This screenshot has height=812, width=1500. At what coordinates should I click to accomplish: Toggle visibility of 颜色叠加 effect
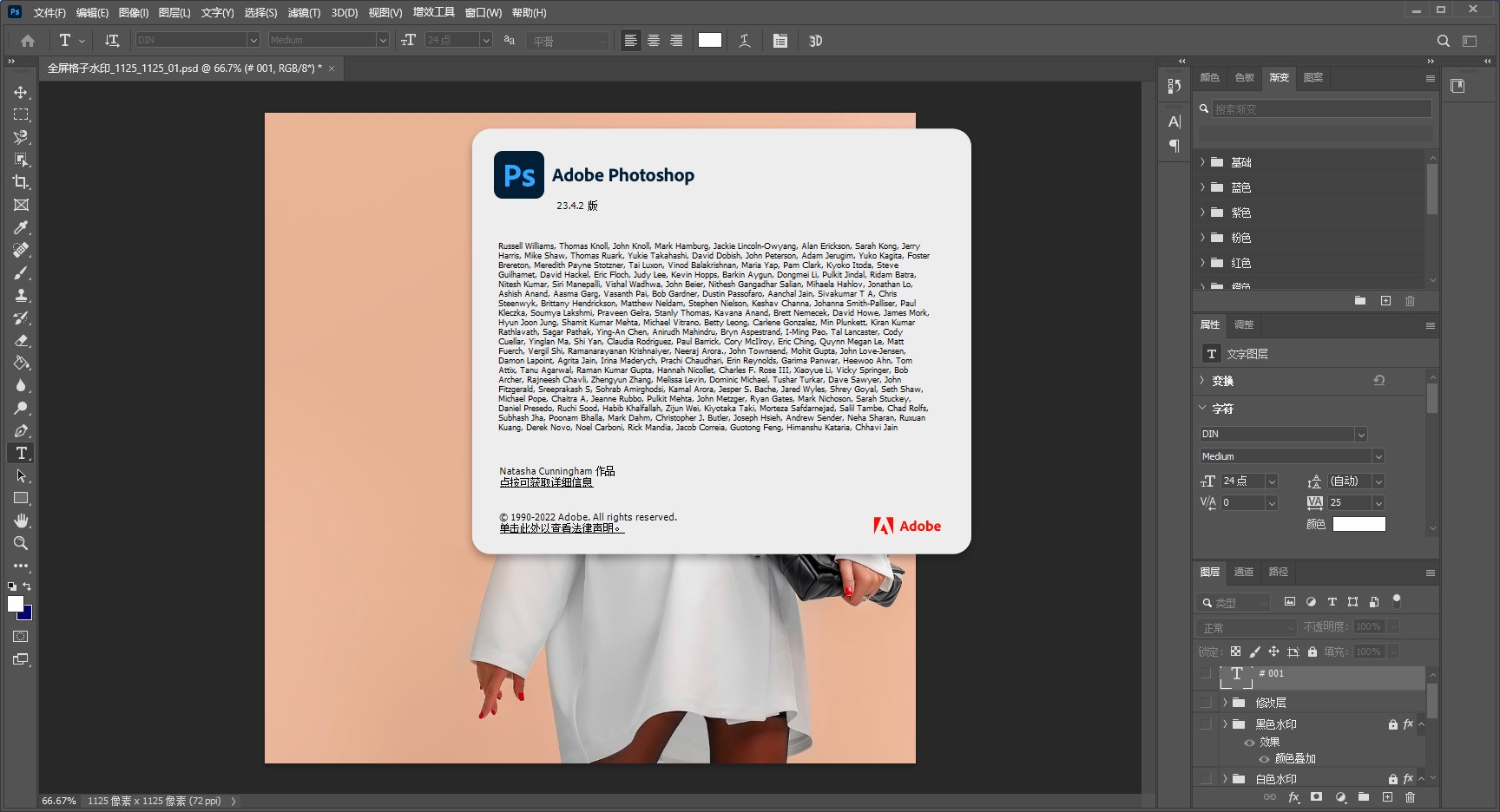(x=1264, y=758)
